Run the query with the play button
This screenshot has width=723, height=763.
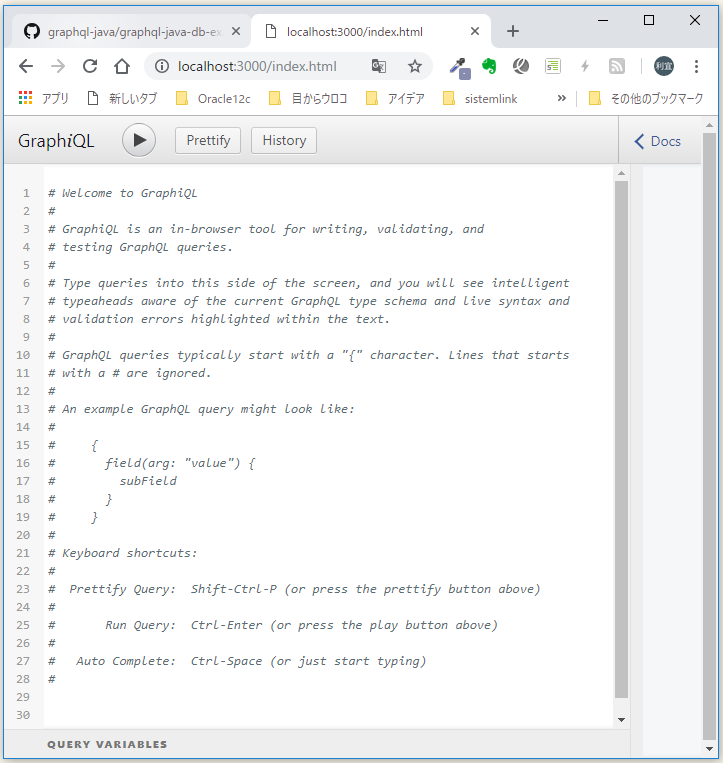point(139,141)
